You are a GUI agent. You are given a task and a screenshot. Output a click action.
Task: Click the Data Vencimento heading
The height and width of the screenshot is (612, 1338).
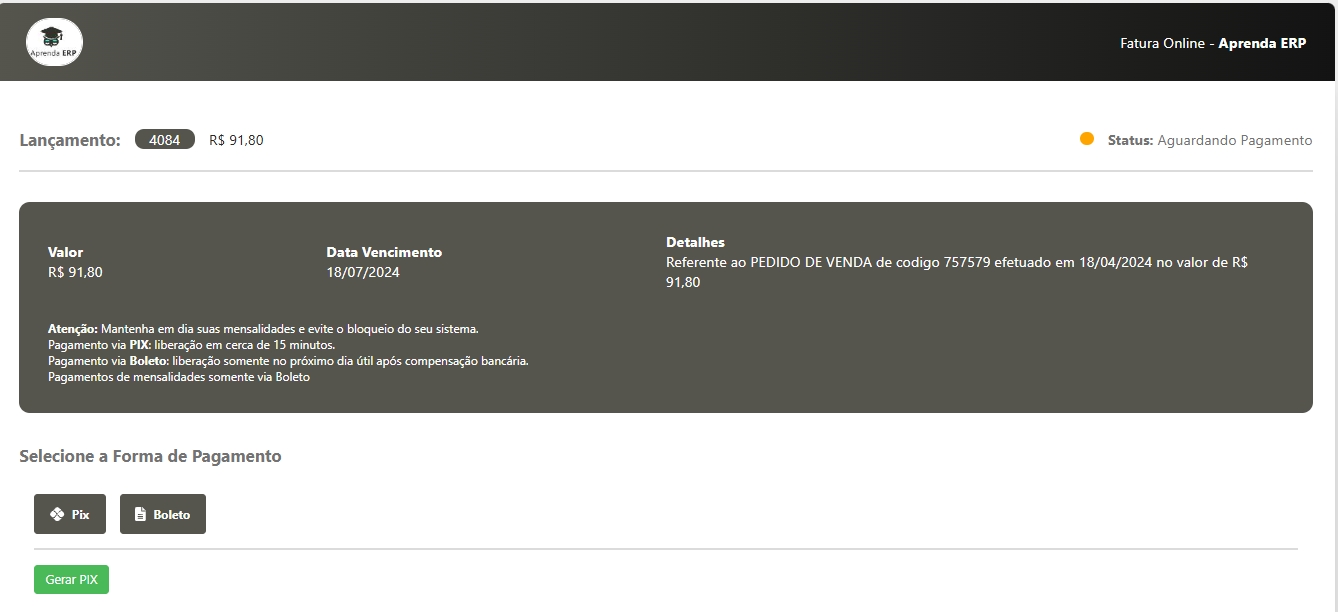tap(384, 252)
